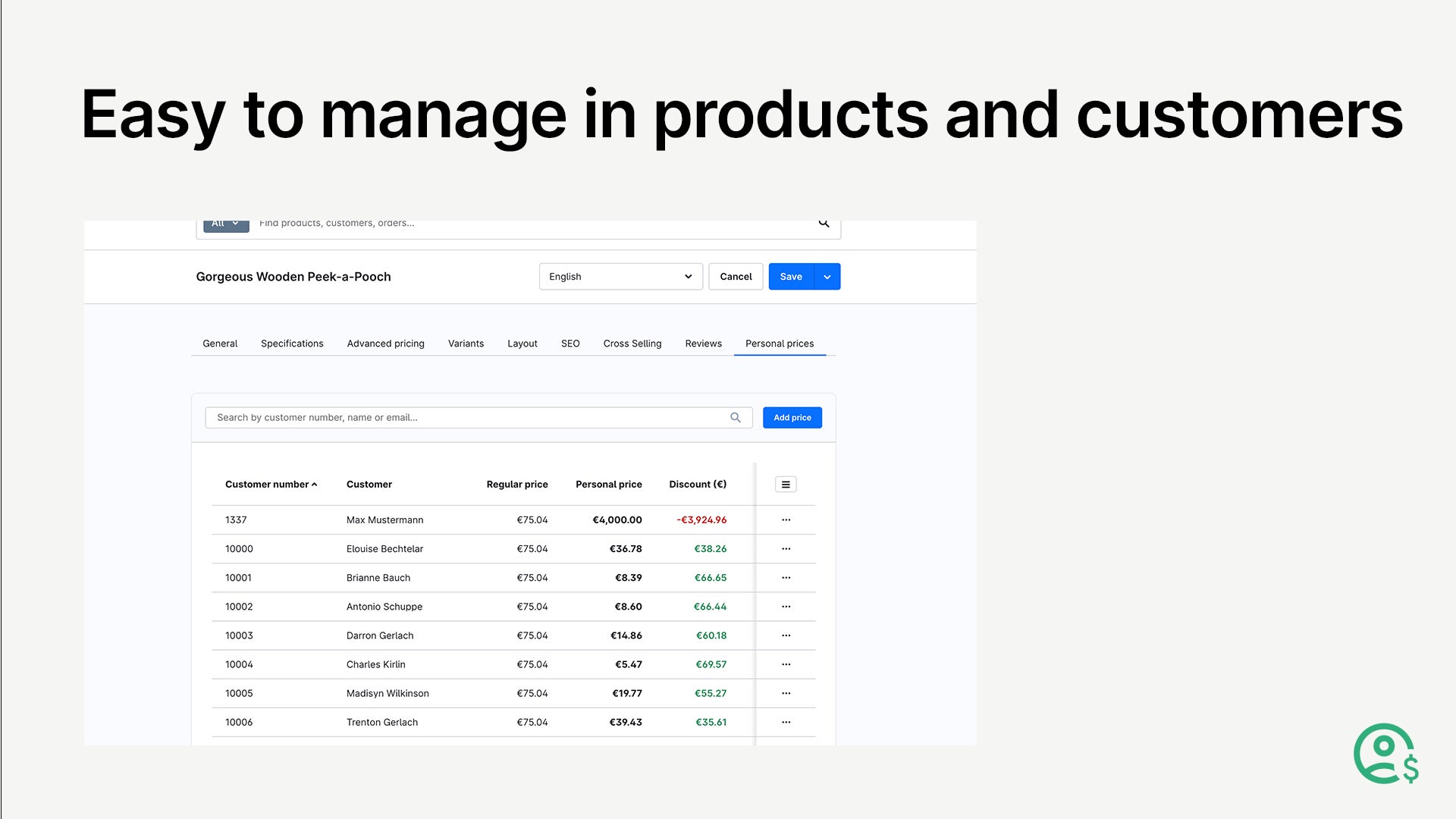
Task: Switch to the Reviews tab
Action: point(703,344)
